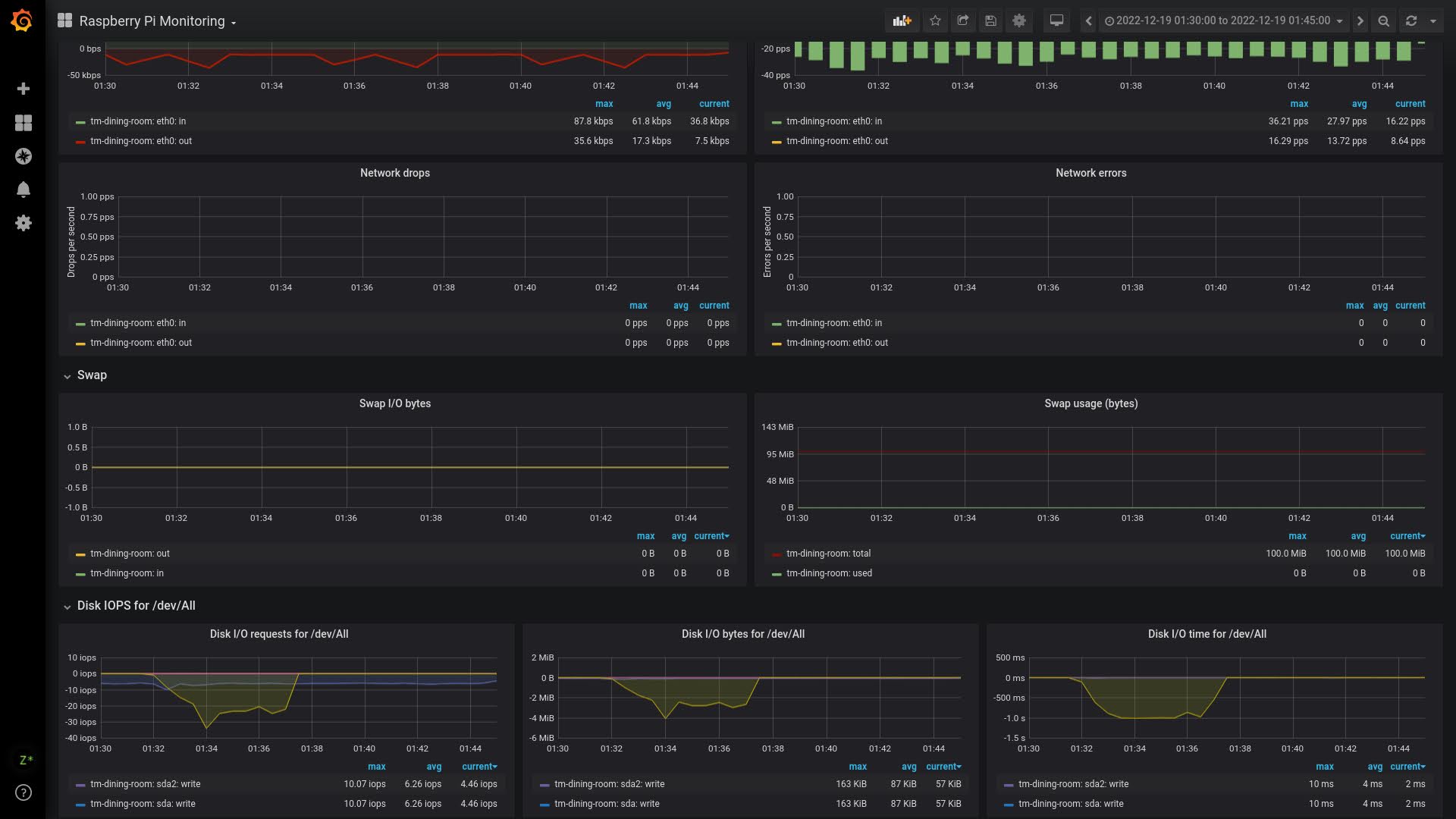This screenshot has width=1456, height=819.
Task: Toggle the eth0: out series in Network drops legend
Action: click(140, 343)
